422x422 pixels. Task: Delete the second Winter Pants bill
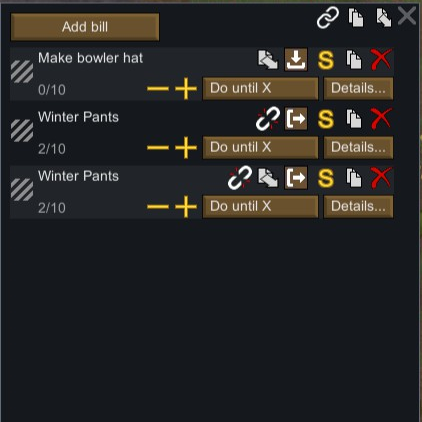[x=381, y=178]
